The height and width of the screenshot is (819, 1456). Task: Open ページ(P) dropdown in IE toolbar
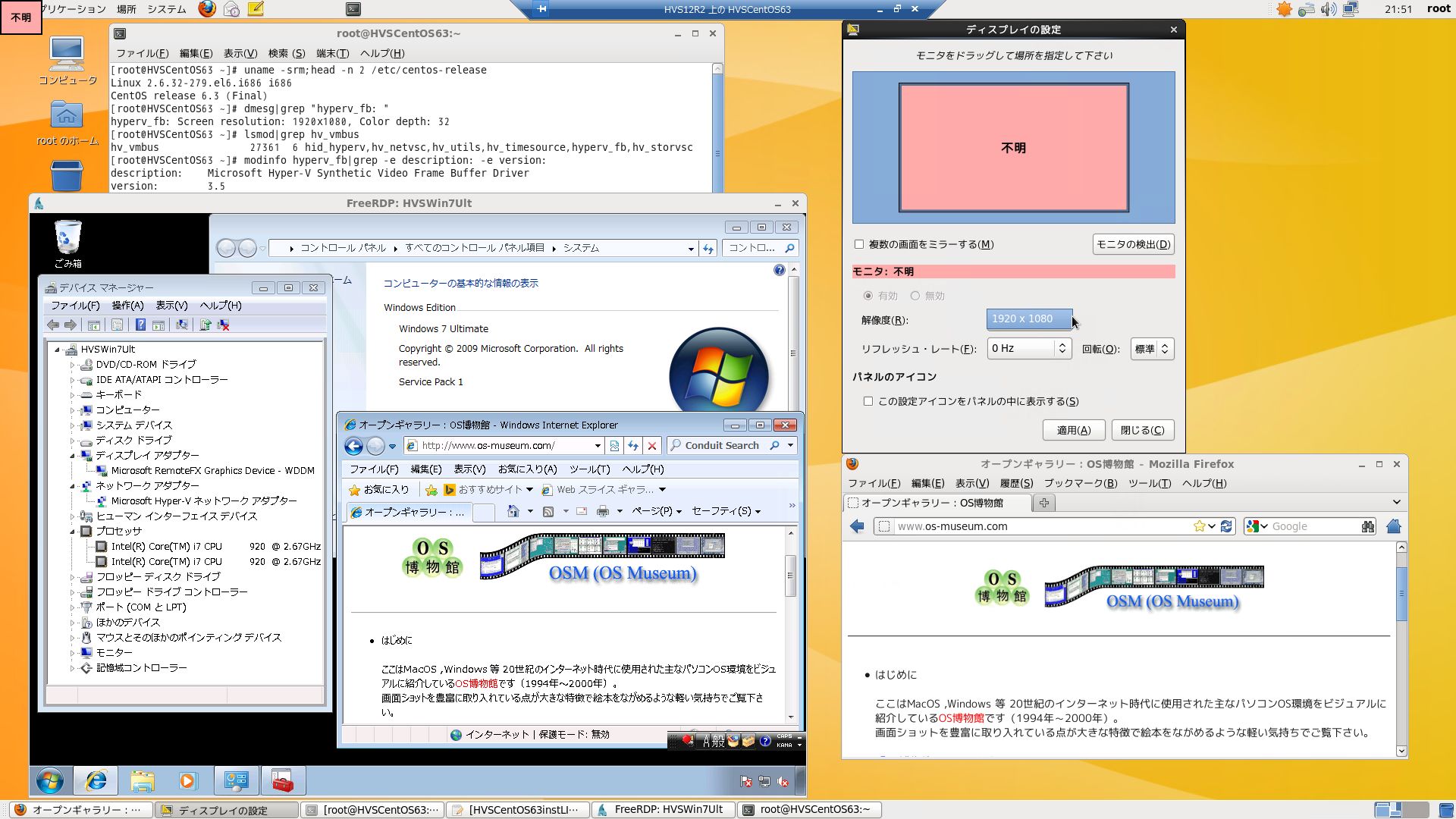(657, 511)
